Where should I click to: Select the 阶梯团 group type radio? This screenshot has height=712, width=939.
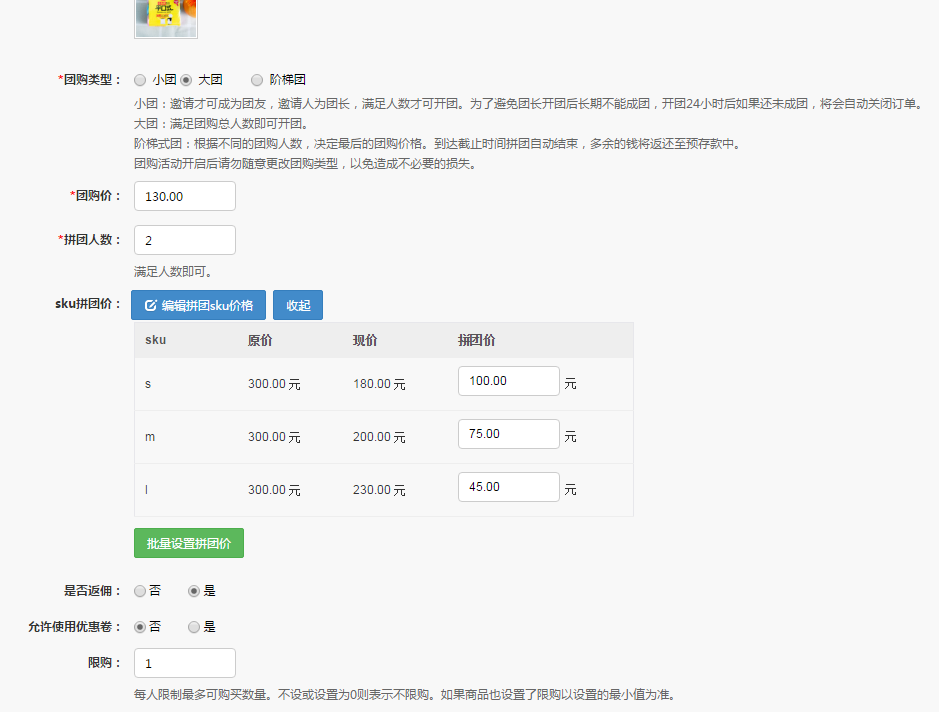257,80
